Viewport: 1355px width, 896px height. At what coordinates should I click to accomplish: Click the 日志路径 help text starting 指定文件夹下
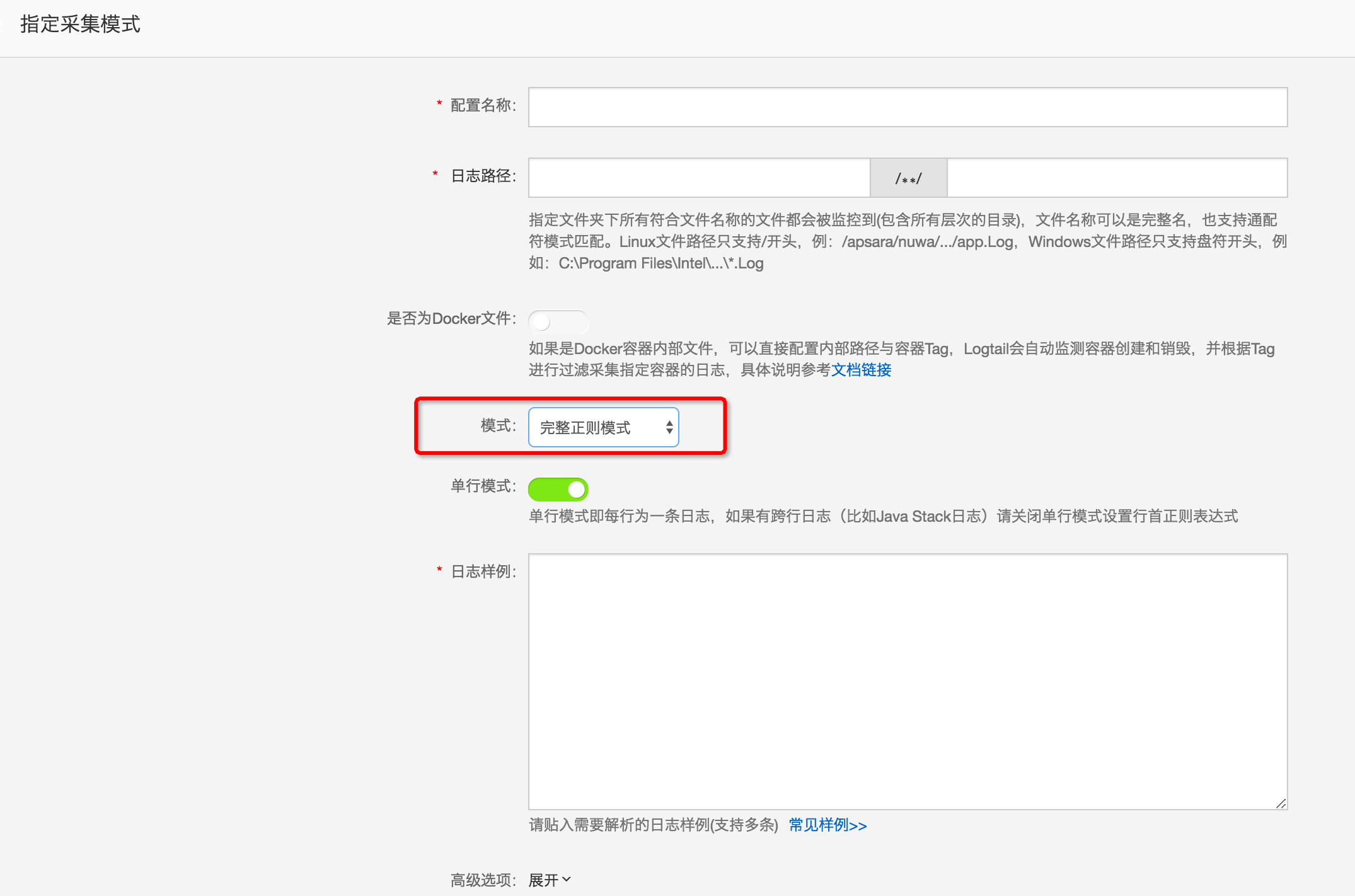(908, 241)
